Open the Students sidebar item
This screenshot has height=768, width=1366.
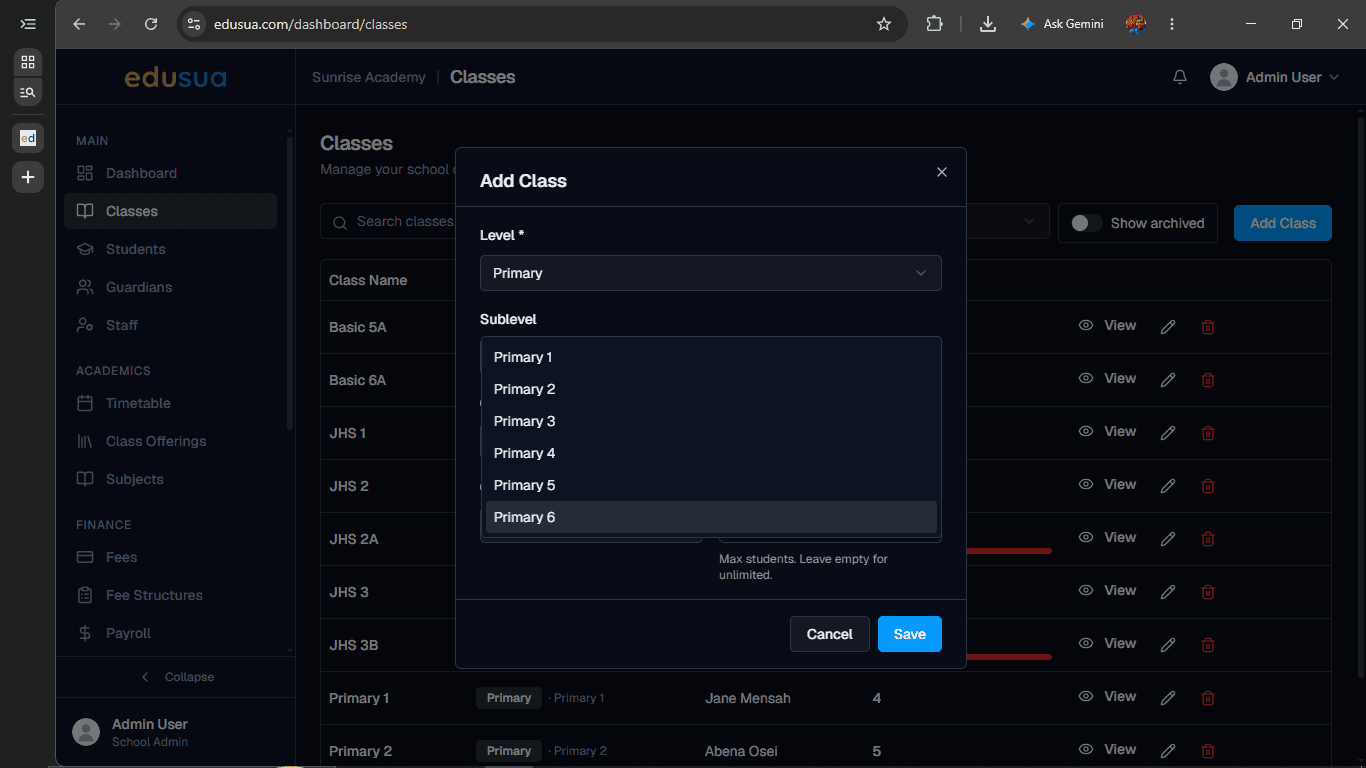pos(170,249)
